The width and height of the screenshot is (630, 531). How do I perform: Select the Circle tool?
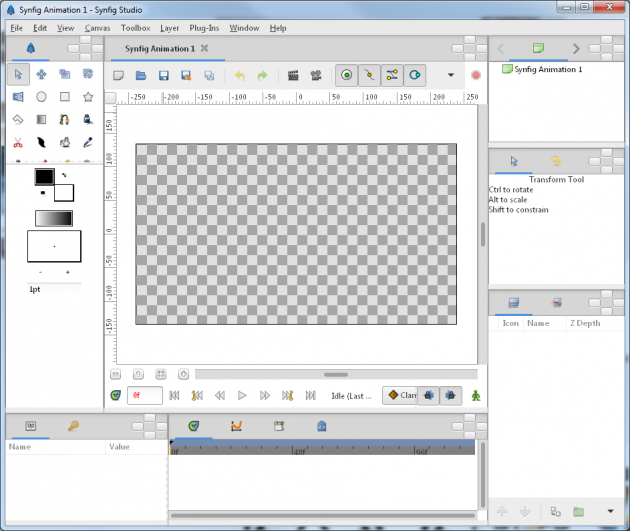click(41, 97)
